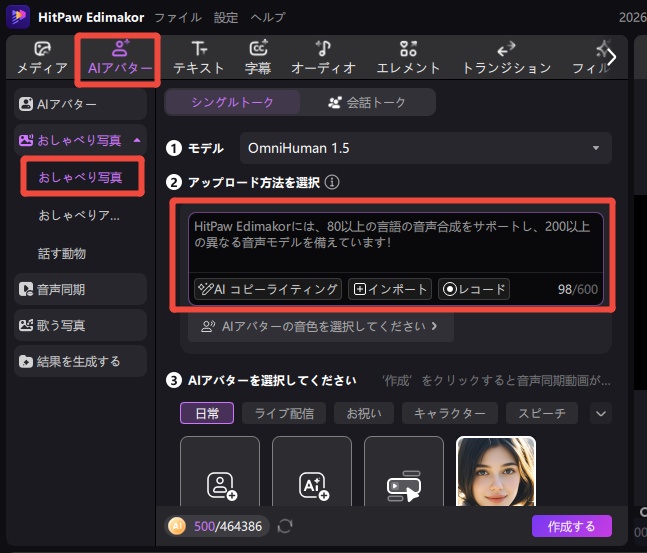Click the AI credits coin 500/464386
This screenshot has height=553, width=647.
coord(217,526)
